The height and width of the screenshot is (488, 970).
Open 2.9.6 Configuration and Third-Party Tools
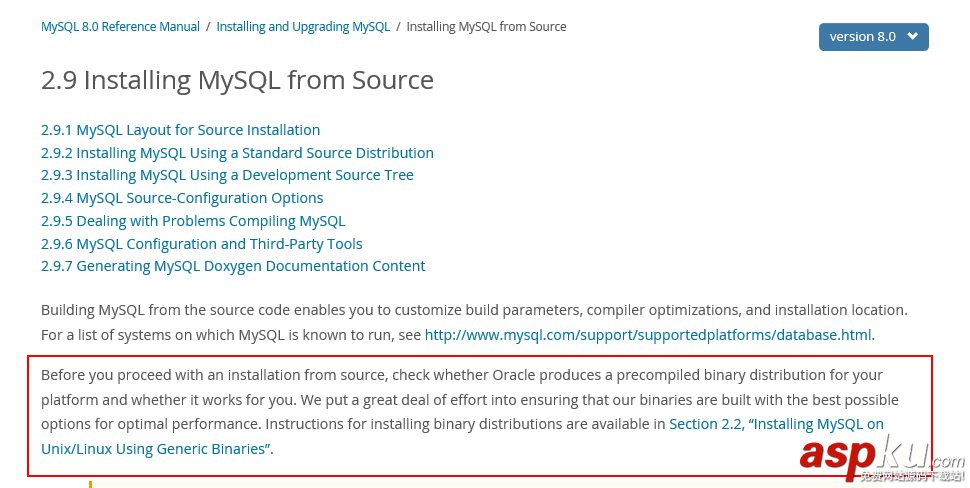[x=201, y=244]
